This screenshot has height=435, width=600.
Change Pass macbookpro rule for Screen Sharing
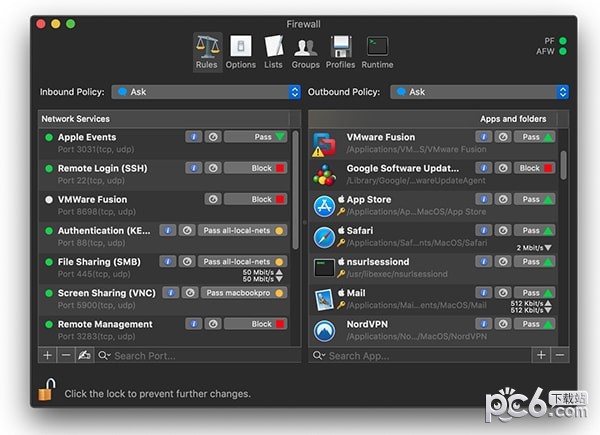click(x=244, y=293)
